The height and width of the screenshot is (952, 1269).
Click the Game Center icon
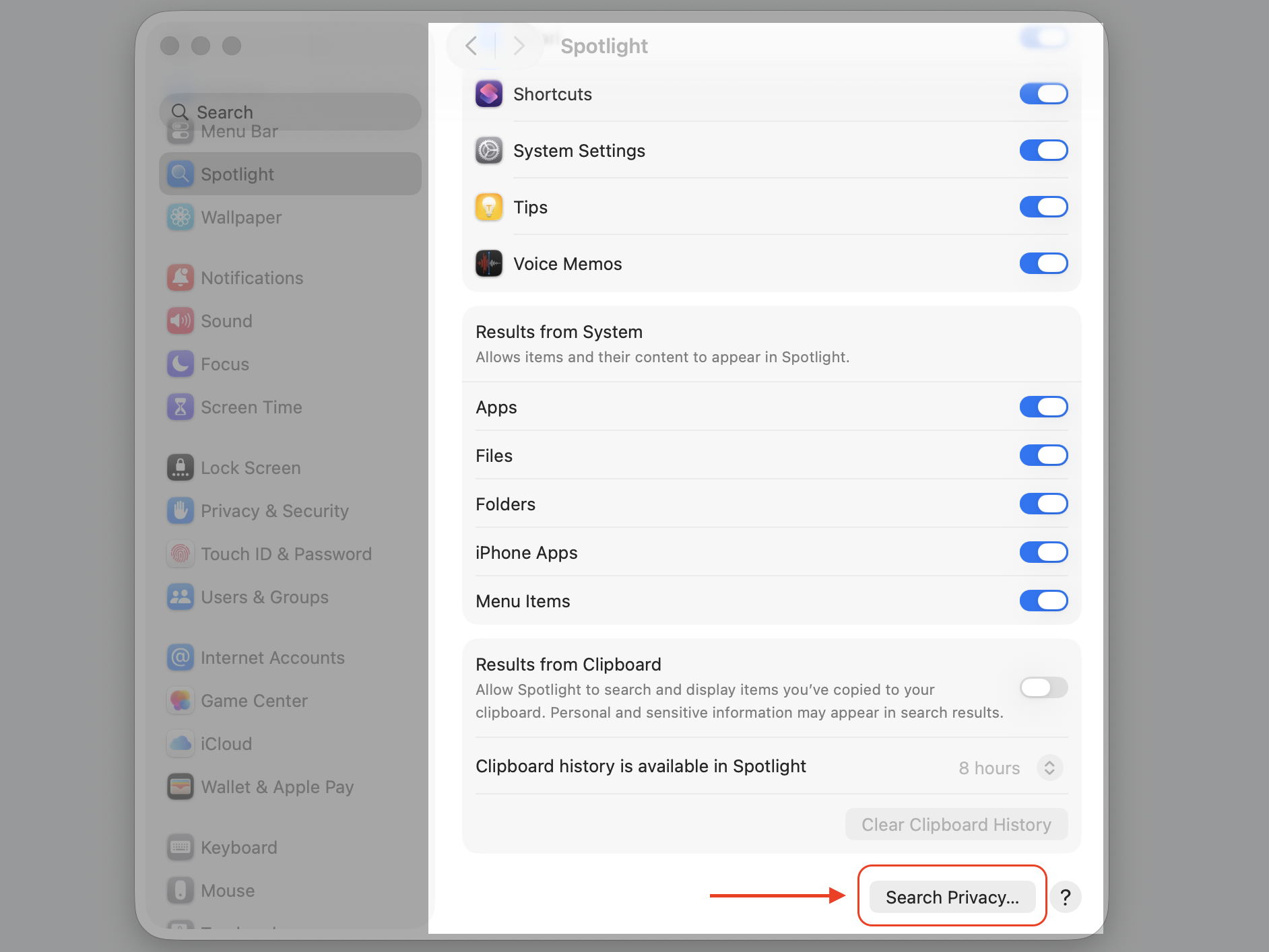tap(181, 700)
